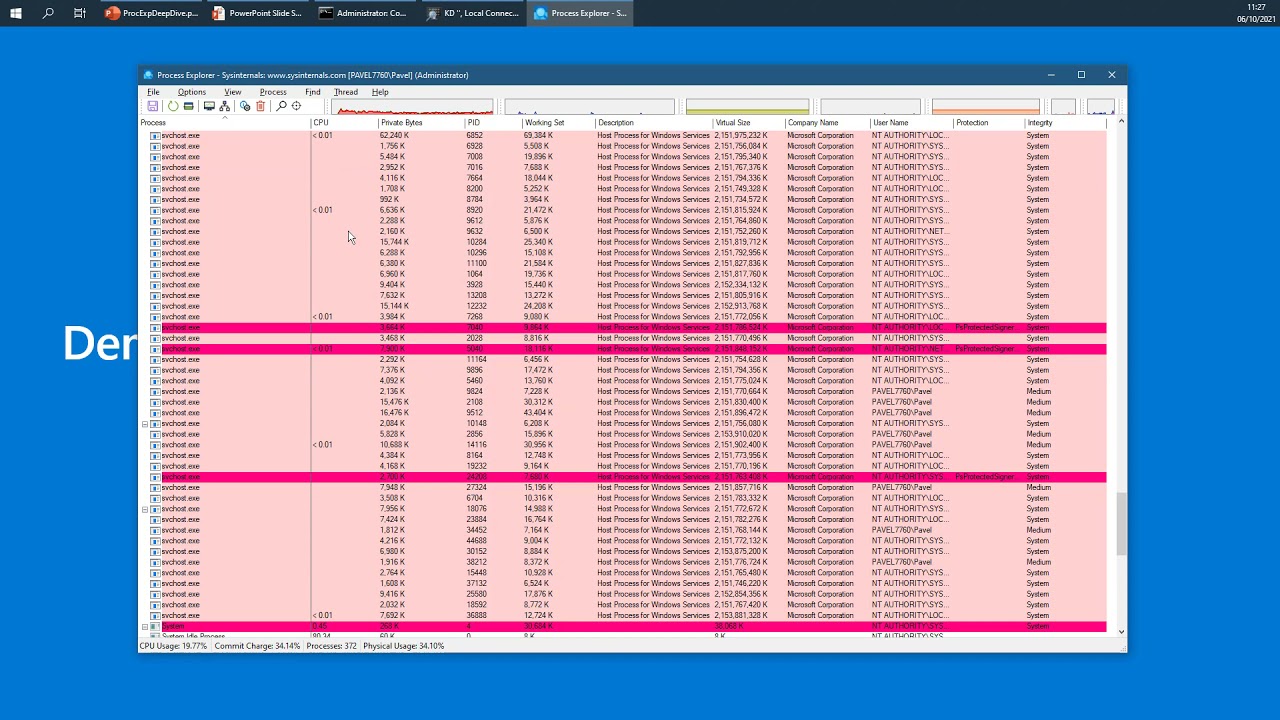
Task: Click the vertical scrollbar thumb
Action: (x=1121, y=524)
